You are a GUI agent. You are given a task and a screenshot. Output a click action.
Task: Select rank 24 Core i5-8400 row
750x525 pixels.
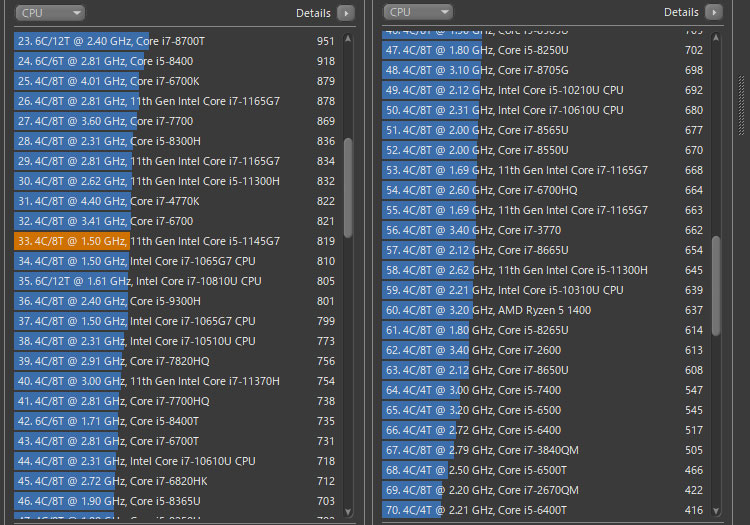pyautogui.click(x=175, y=61)
